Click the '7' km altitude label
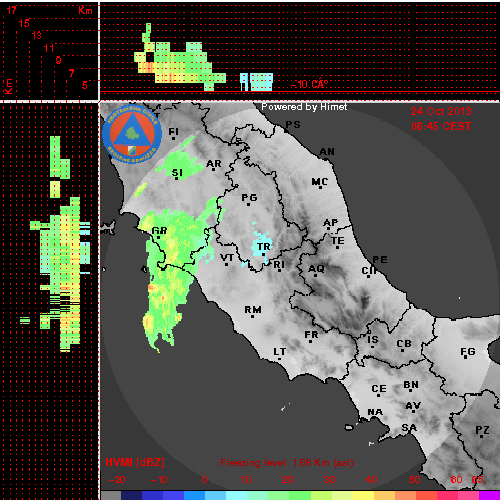Viewport: 500px width, 500px height. click(x=71, y=73)
